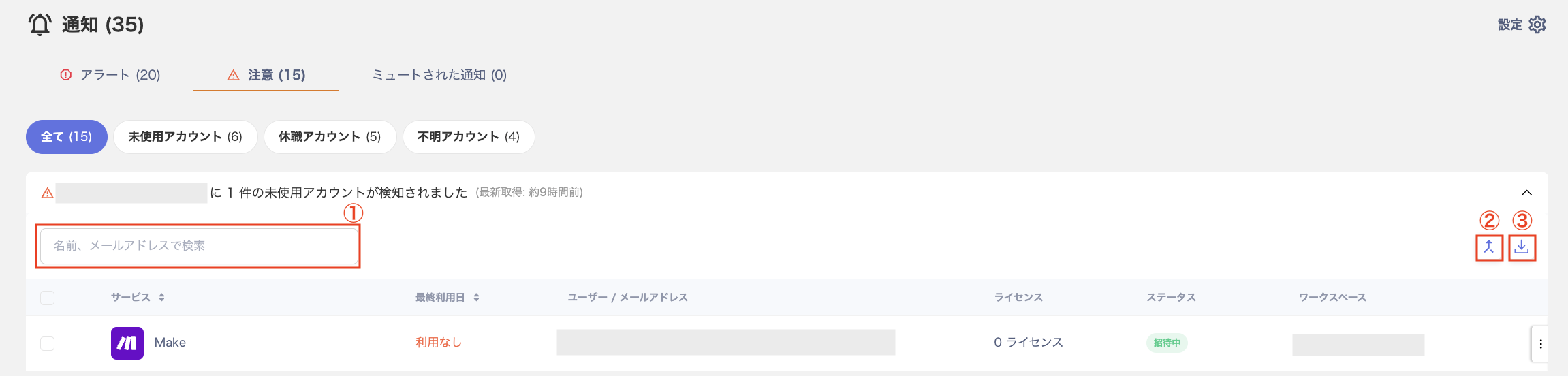Viewport: 1568px width, 376px height.
Task: Click the name and email search field
Action: pyautogui.click(x=199, y=246)
